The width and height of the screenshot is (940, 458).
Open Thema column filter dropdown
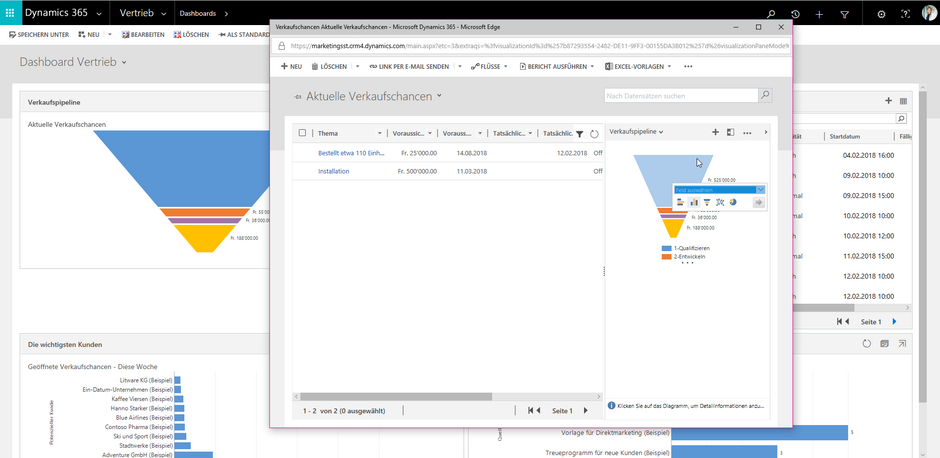click(x=379, y=133)
